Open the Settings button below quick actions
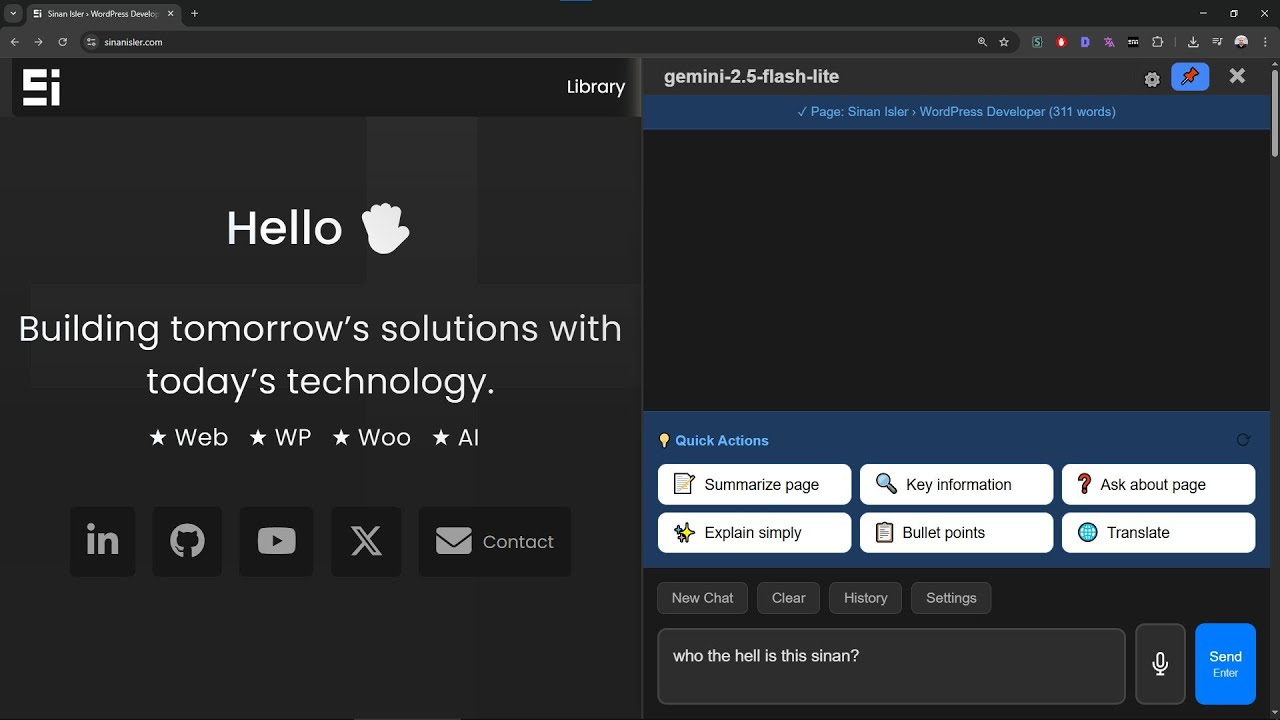This screenshot has height=720, width=1280. coord(951,598)
